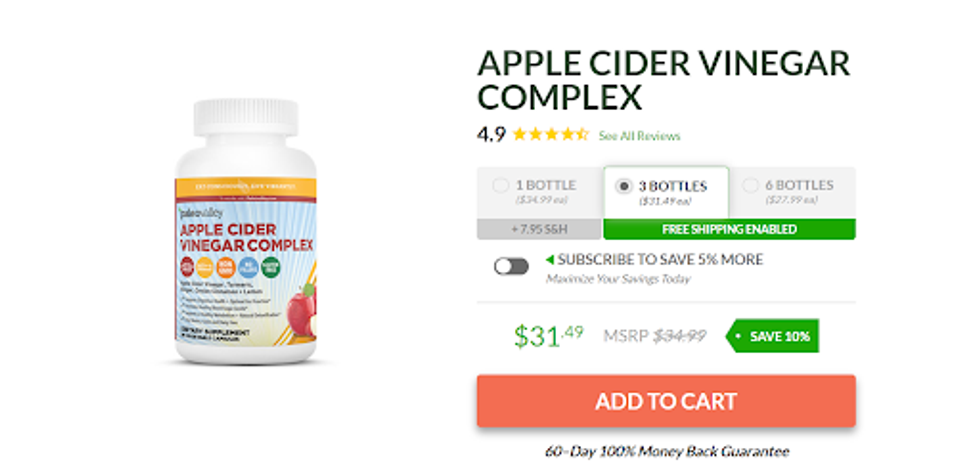Select the 3 Bottles radio option
This screenshot has height=461, width=980.
[623, 186]
